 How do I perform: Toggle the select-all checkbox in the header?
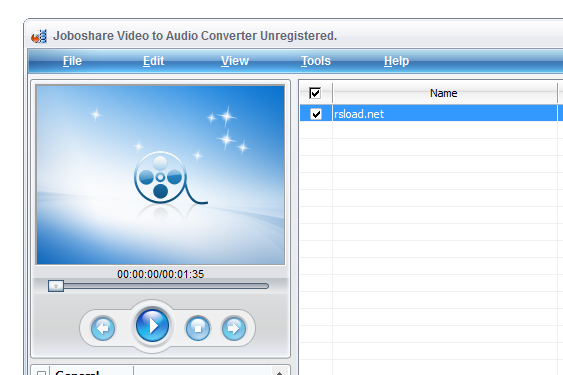point(315,93)
